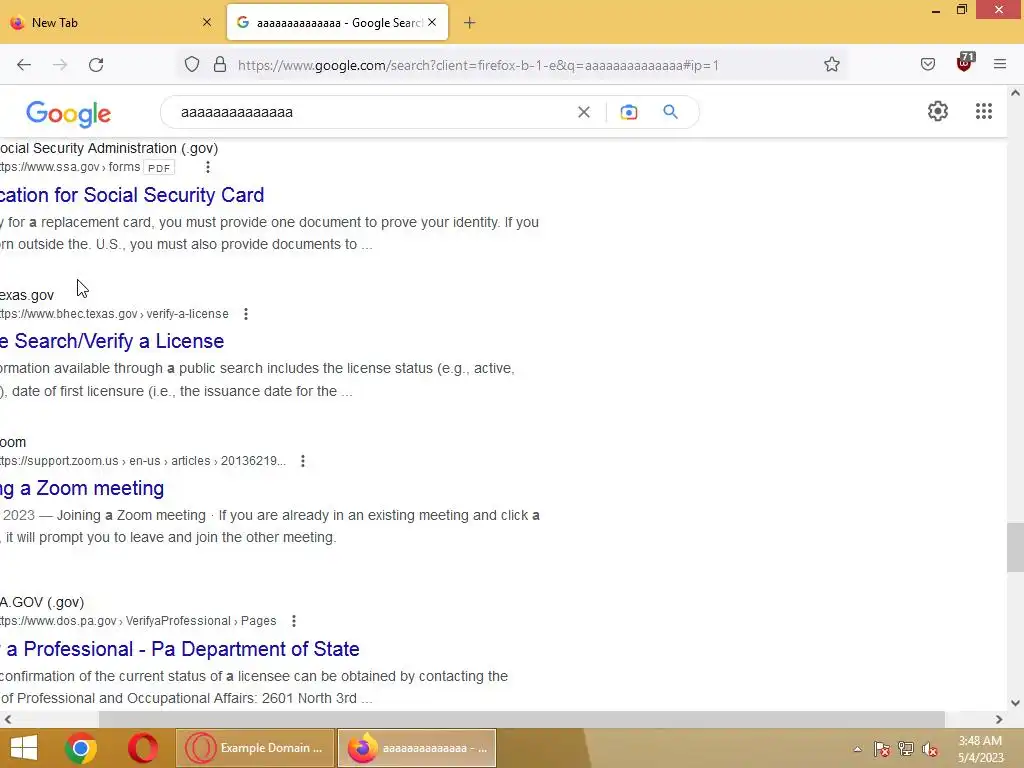The width and height of the screenshot is (1024, 768).
Task: Click the site padlock security icon
Action: point(220,65)
